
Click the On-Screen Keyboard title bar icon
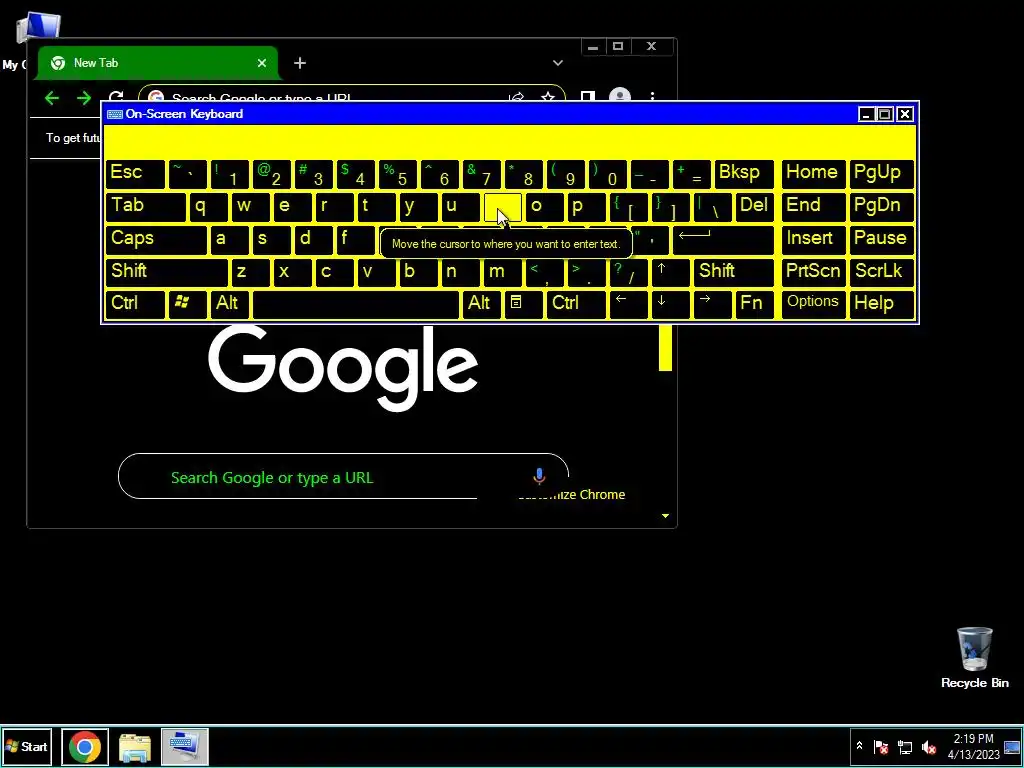115,114
